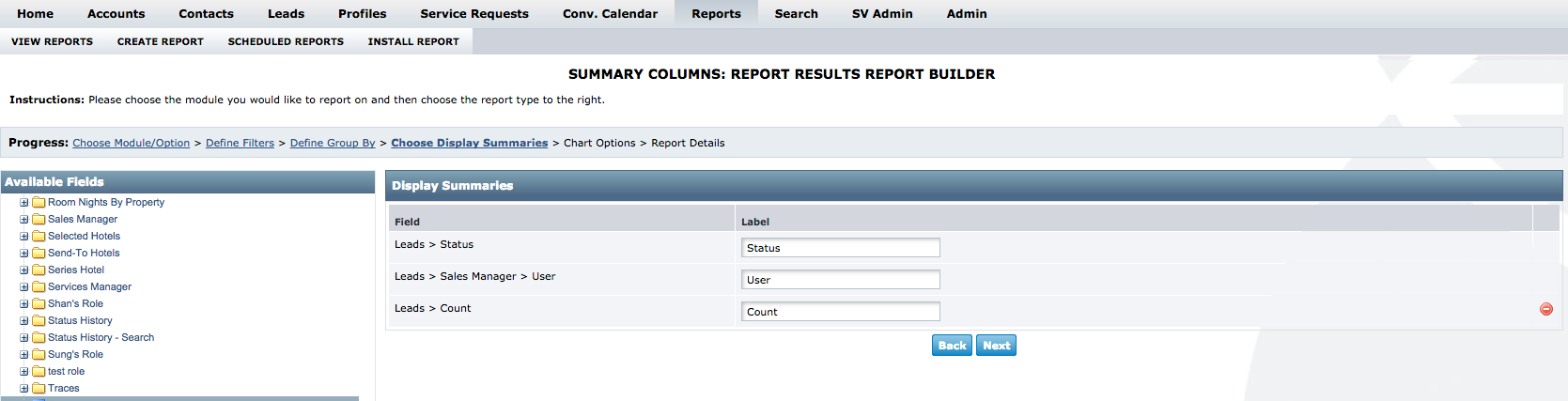
Task: Open the Search tab
Action: [x=796, y=13]
